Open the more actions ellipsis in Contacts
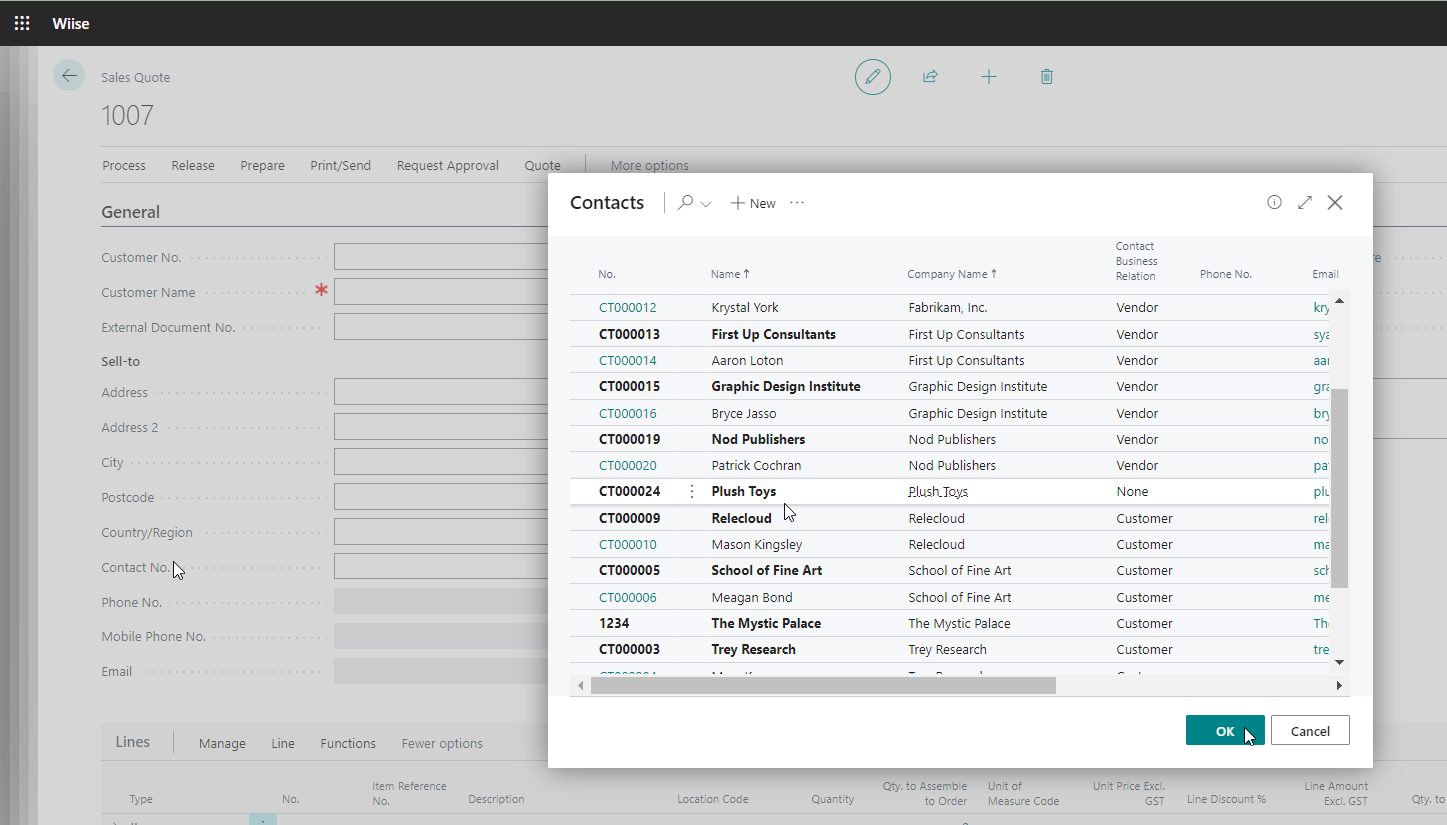 (797, 203)
